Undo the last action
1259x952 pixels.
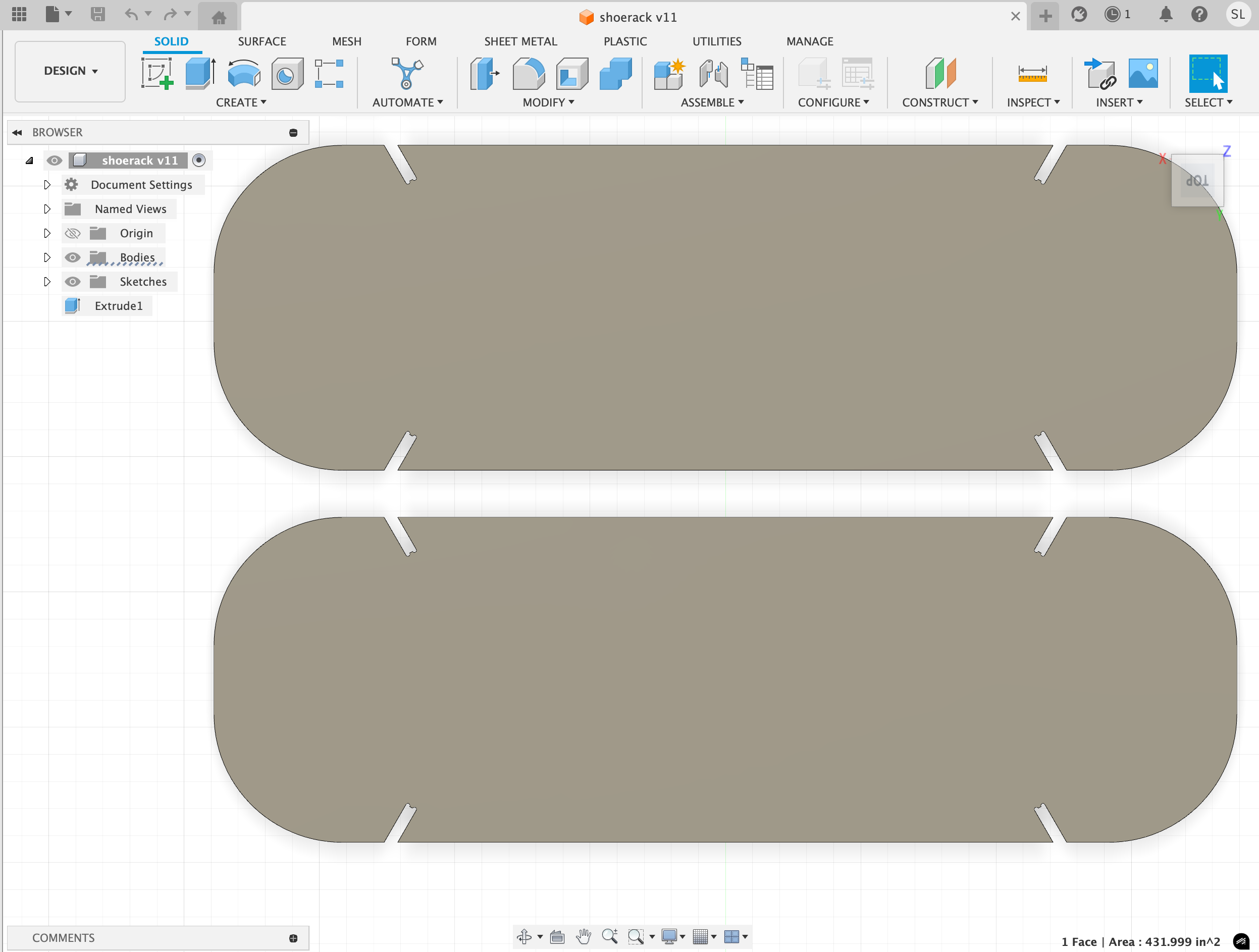pyautogui.click(x=131, y=14)
